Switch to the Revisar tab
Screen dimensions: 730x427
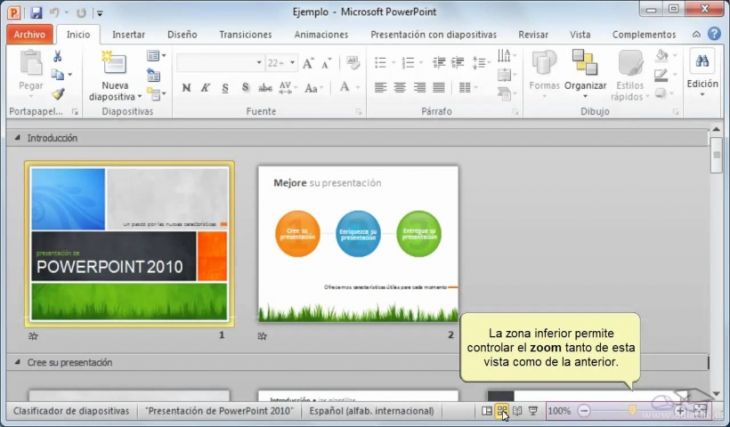533,34
